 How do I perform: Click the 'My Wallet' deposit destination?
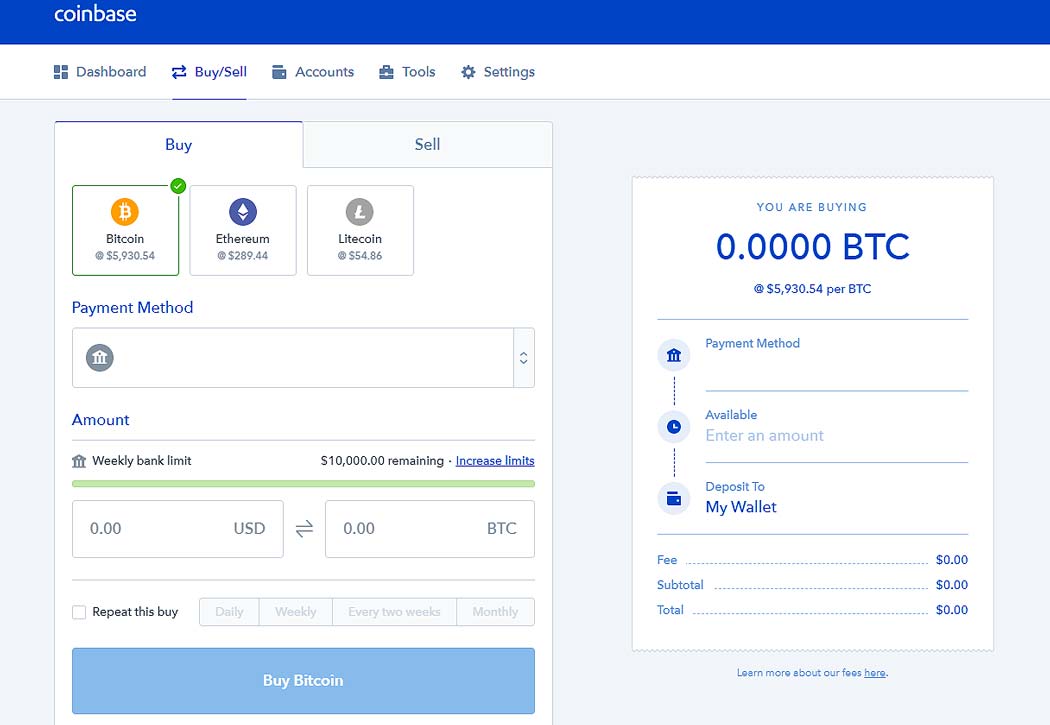[741, 507]
